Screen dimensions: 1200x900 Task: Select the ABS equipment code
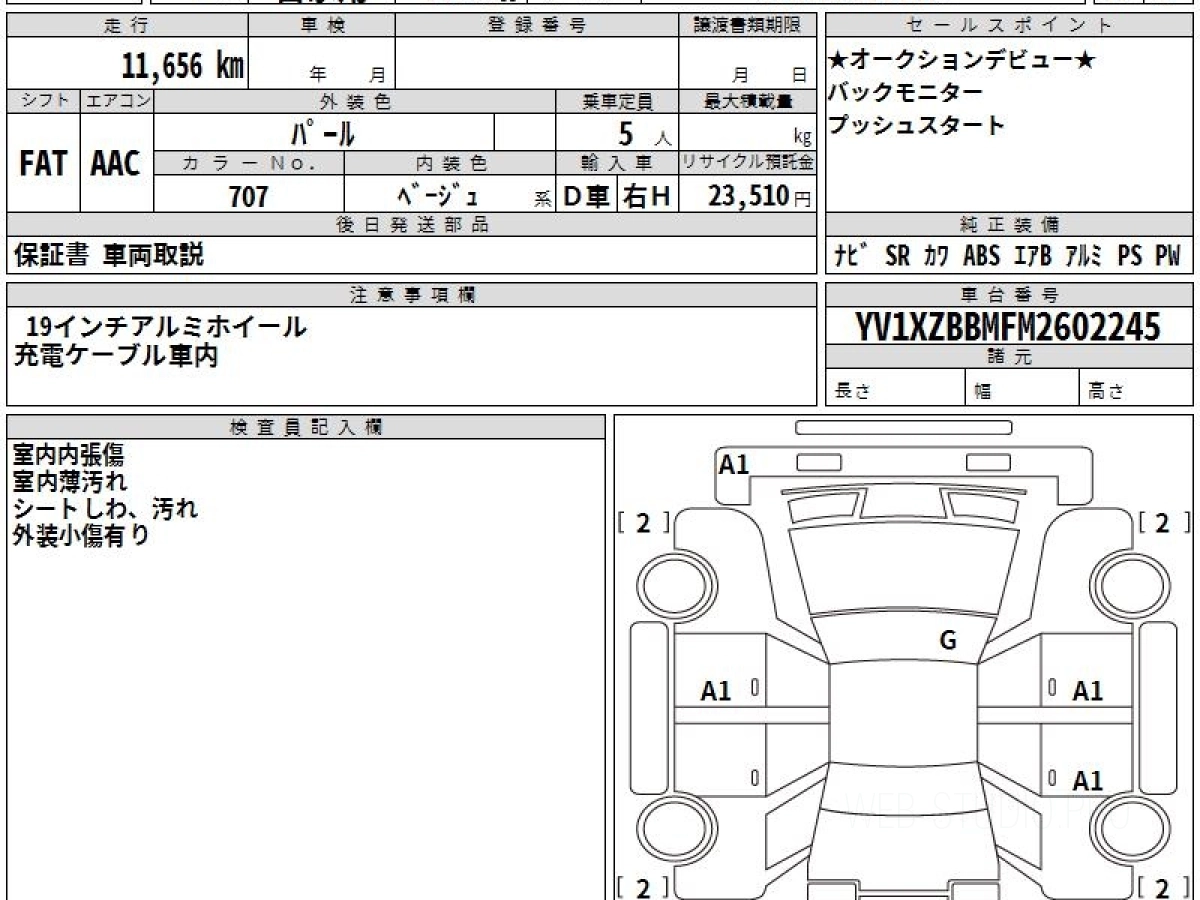pyautogui.click(x=981, y=256)
